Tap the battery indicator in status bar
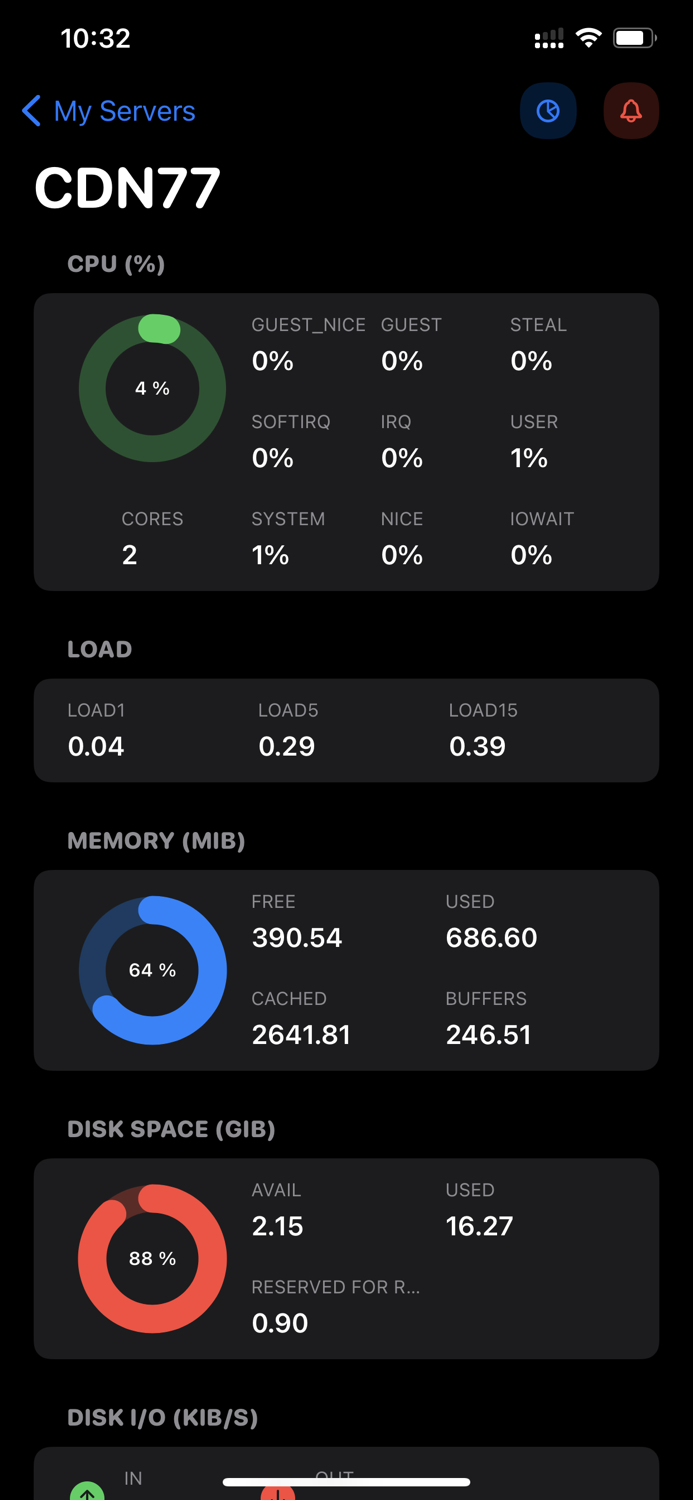 click(x=634, y=37)
